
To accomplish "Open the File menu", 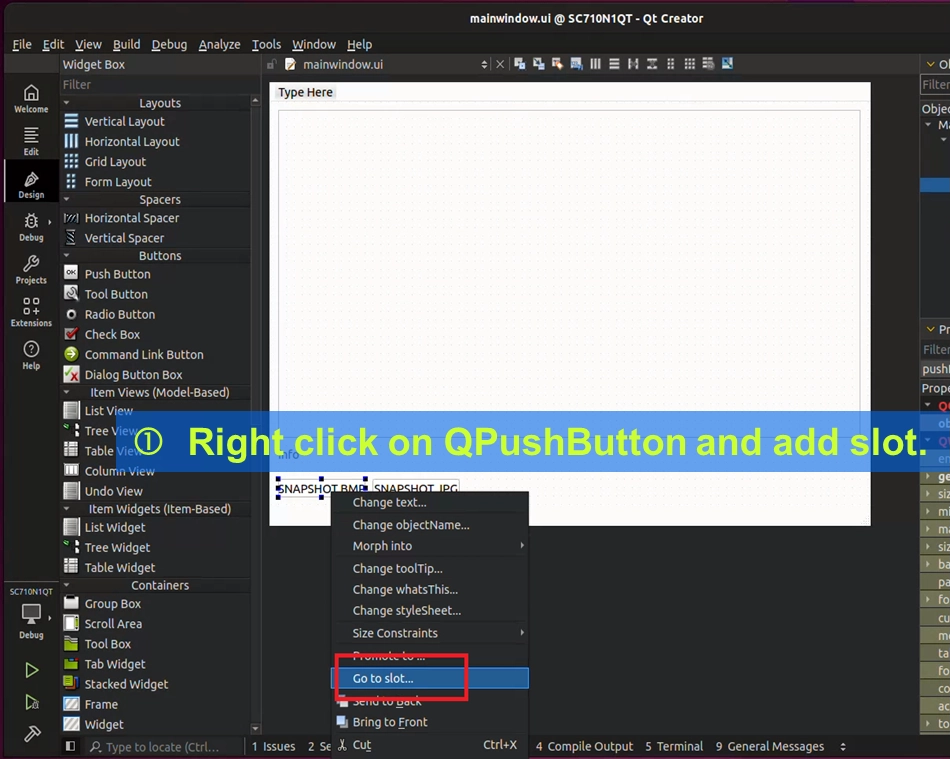I will click(22, 44).
